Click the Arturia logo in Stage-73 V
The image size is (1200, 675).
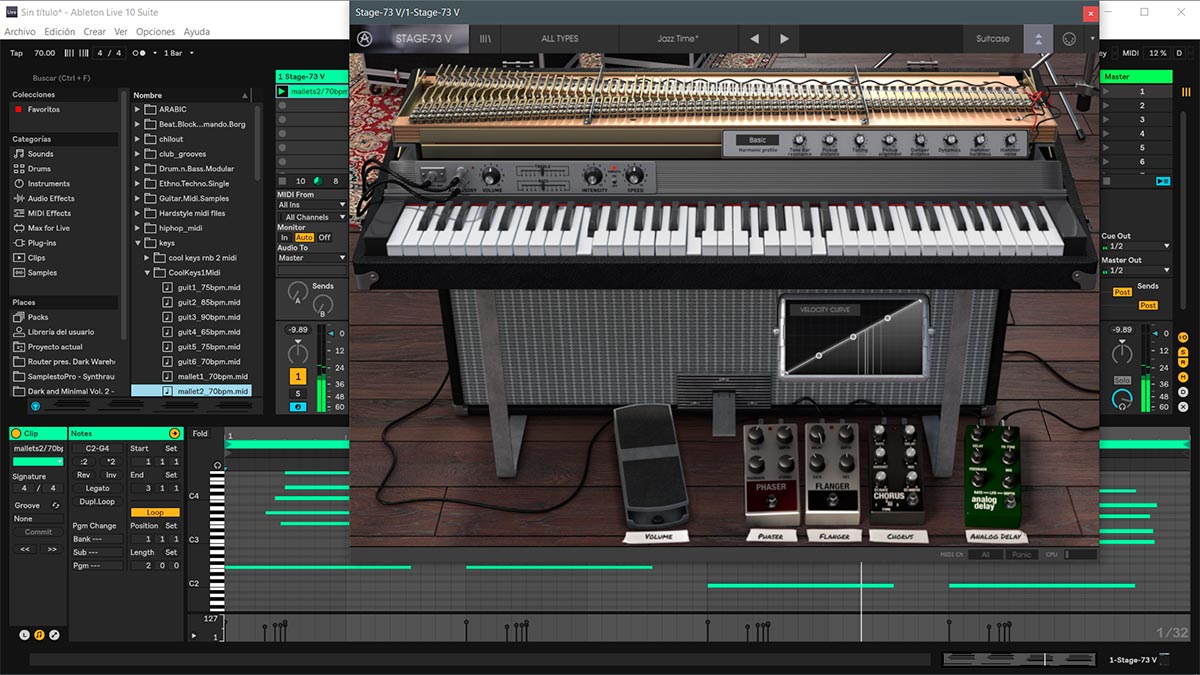364,39
